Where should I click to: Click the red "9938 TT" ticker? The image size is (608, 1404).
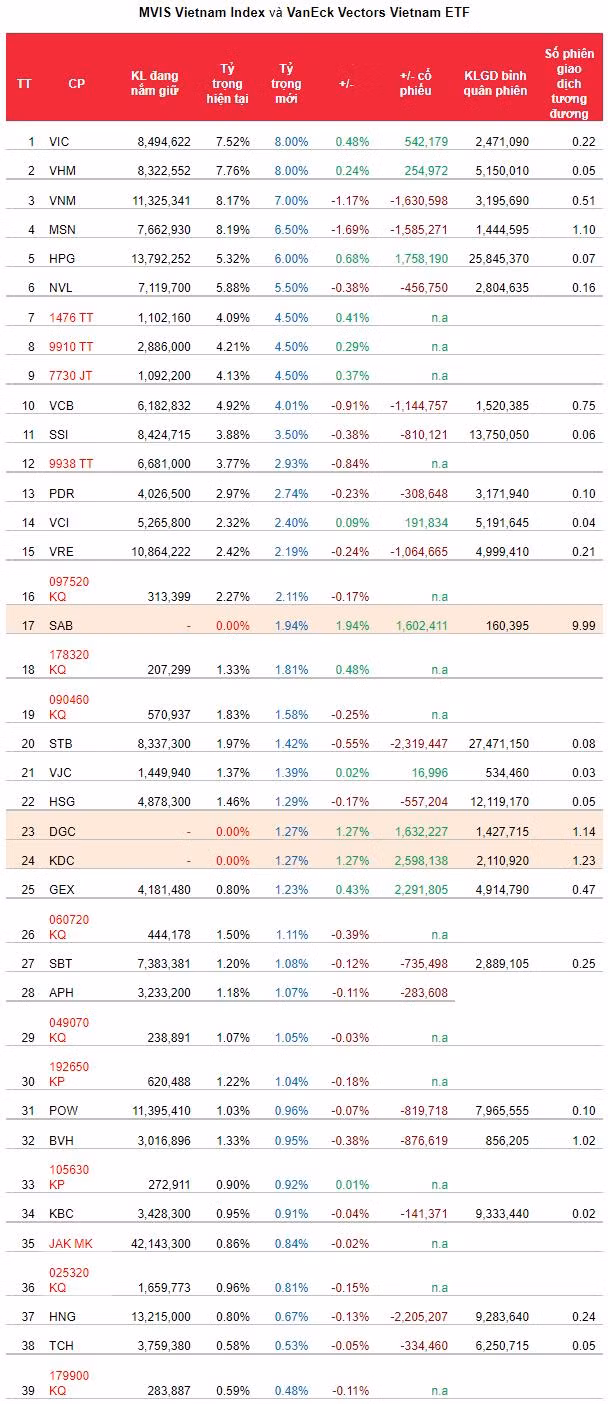pyautogui.click(x=70, y=464)
